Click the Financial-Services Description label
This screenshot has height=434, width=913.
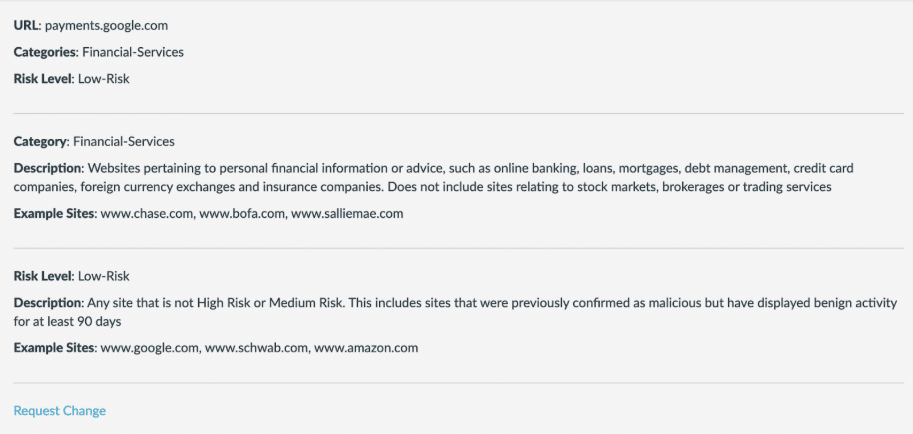coord(48,168)
